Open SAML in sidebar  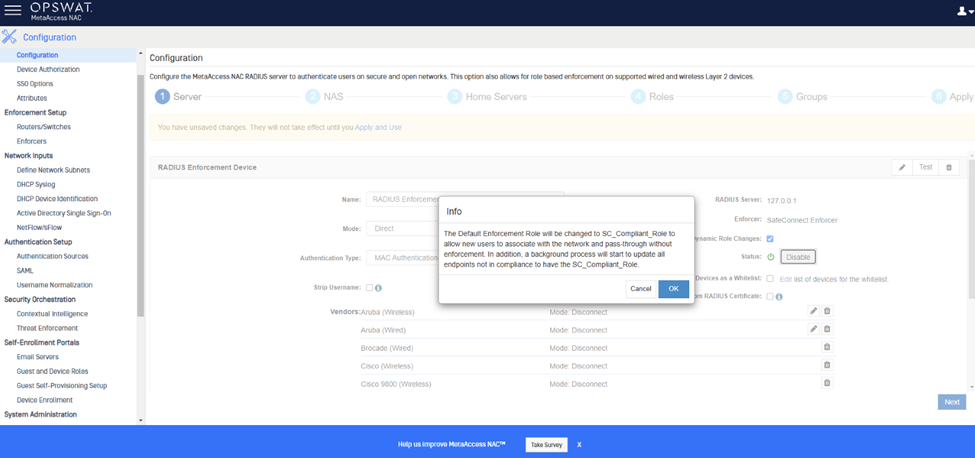click(25, 271)
